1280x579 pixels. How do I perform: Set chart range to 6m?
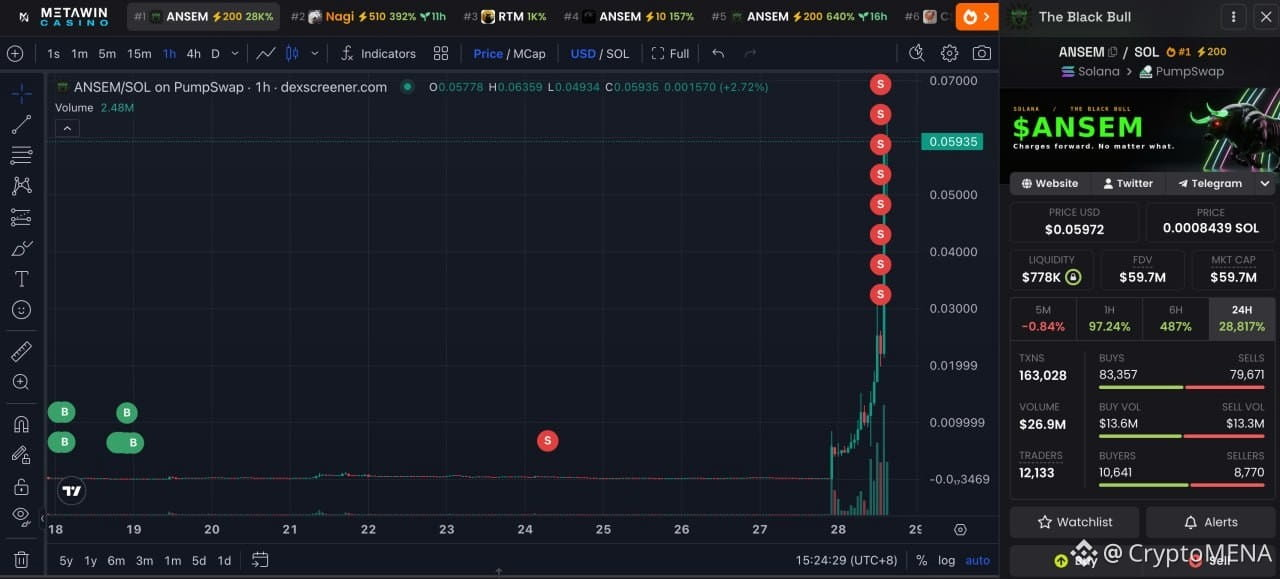[x=116, y=560]
